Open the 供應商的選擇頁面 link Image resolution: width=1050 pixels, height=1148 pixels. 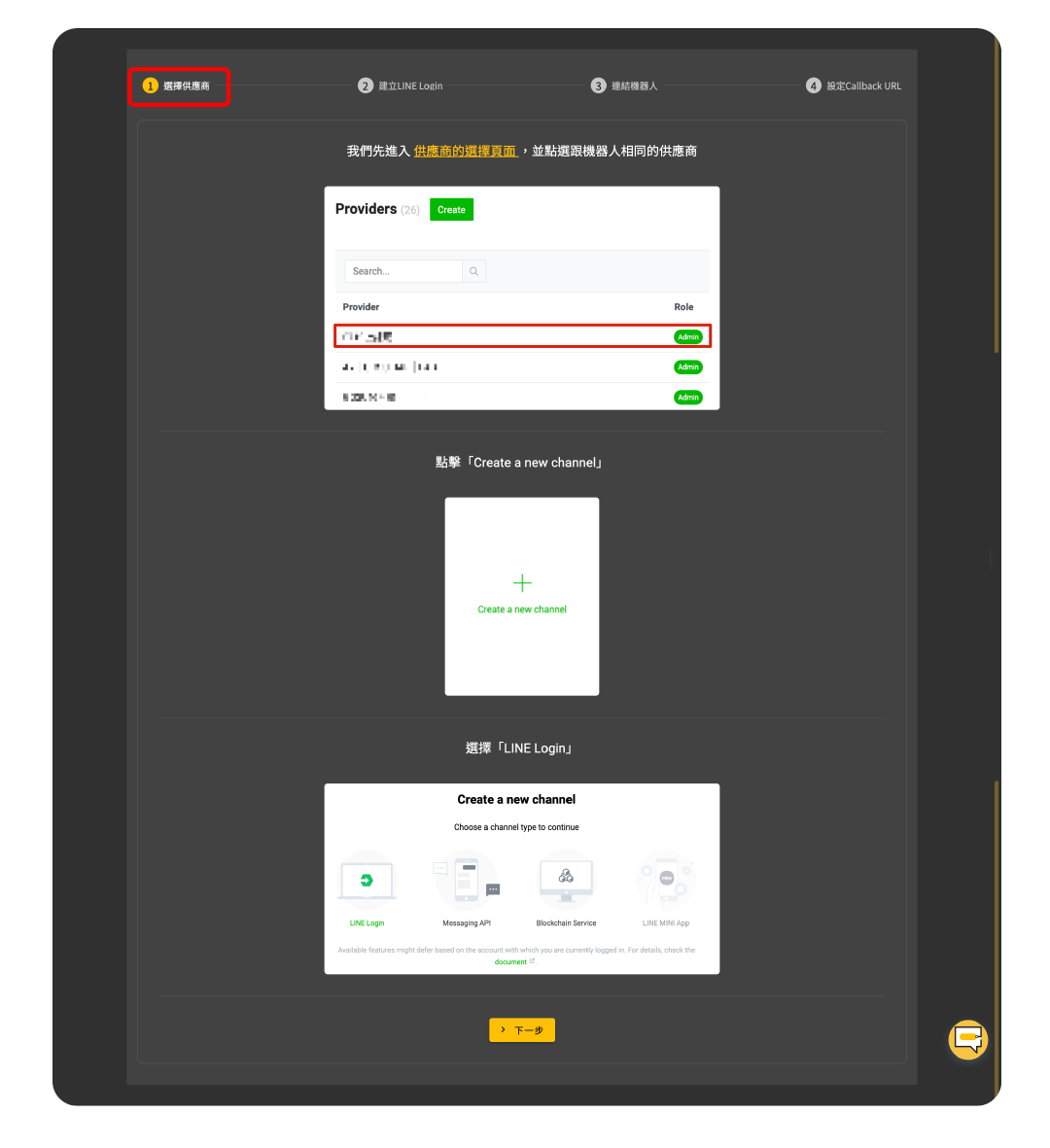click(x=466, y=151)
